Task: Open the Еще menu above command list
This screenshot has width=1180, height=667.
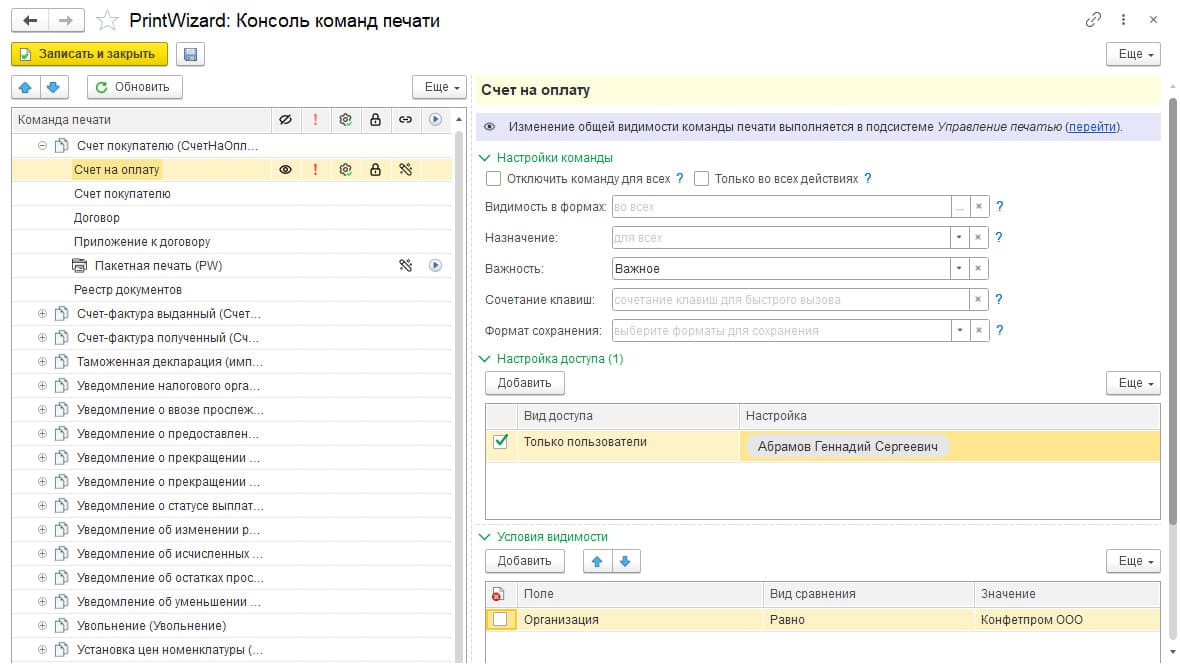Action: click(440, 87)
